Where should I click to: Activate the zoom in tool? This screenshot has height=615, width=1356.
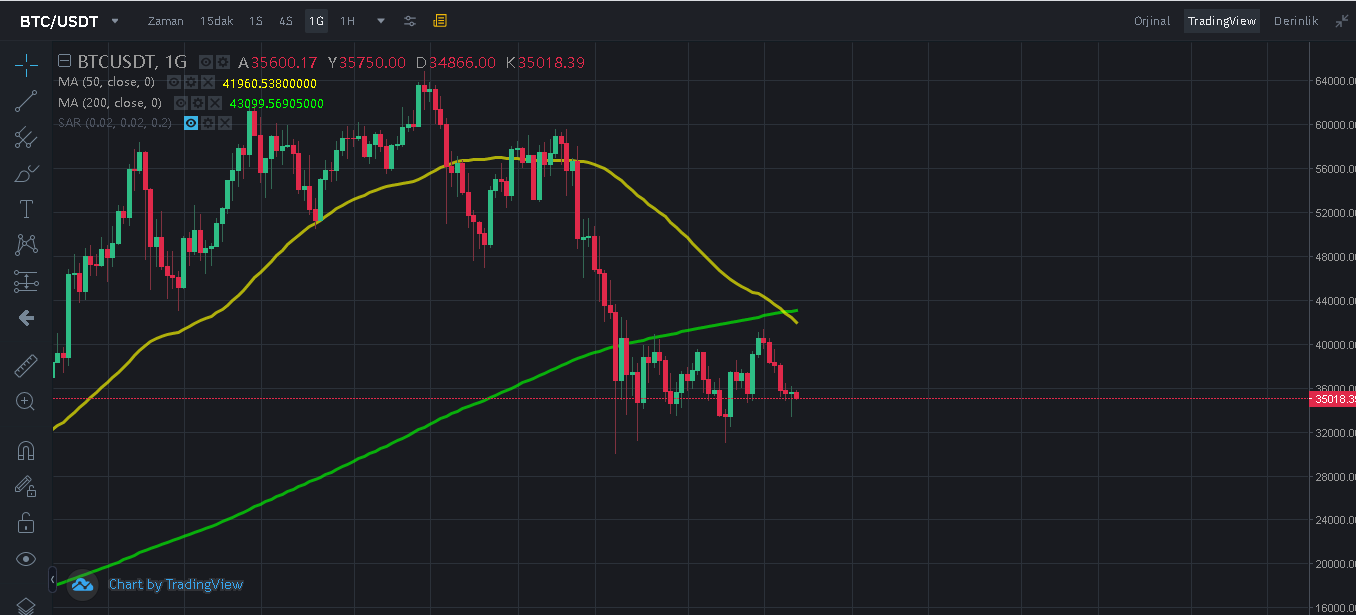[26, 401]
